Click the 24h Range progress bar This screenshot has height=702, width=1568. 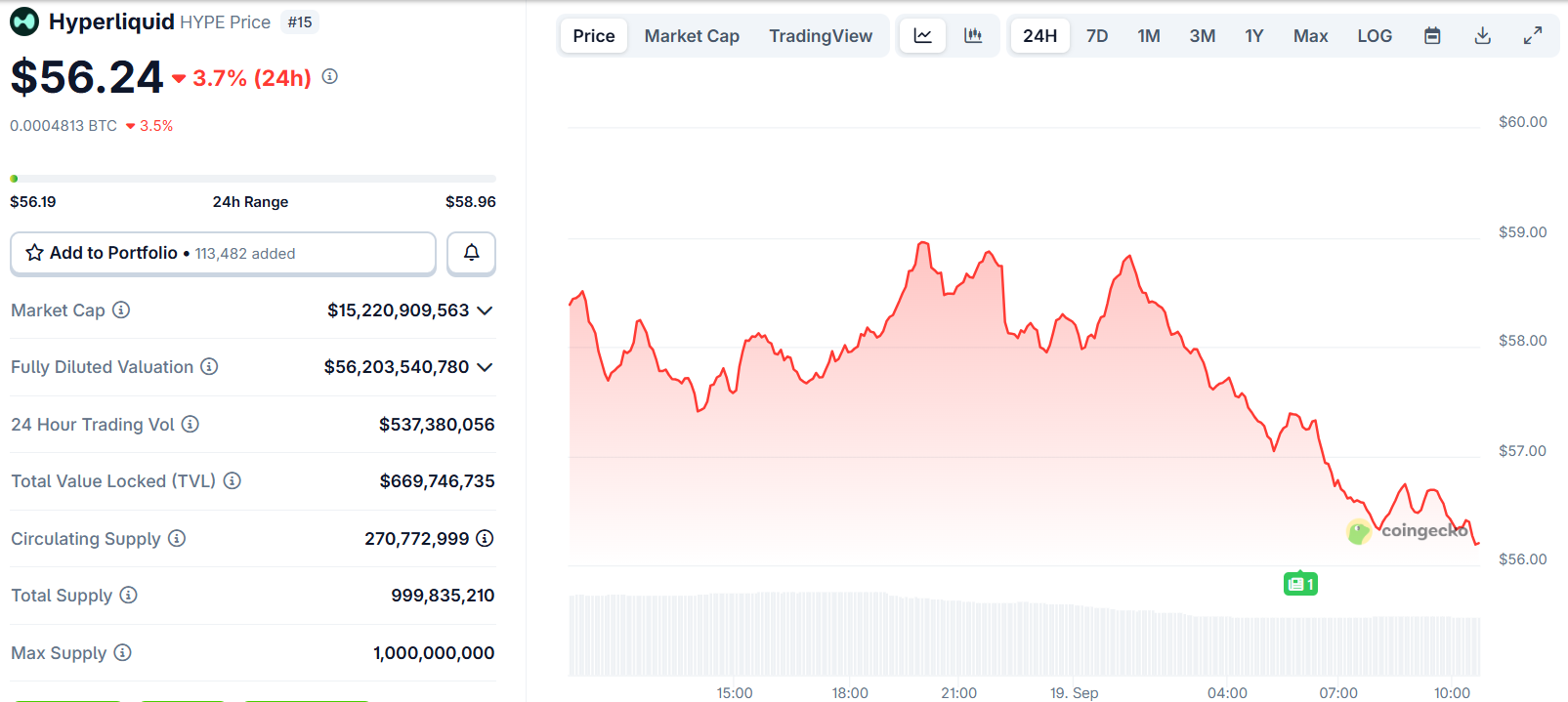(x=253, y=179)
